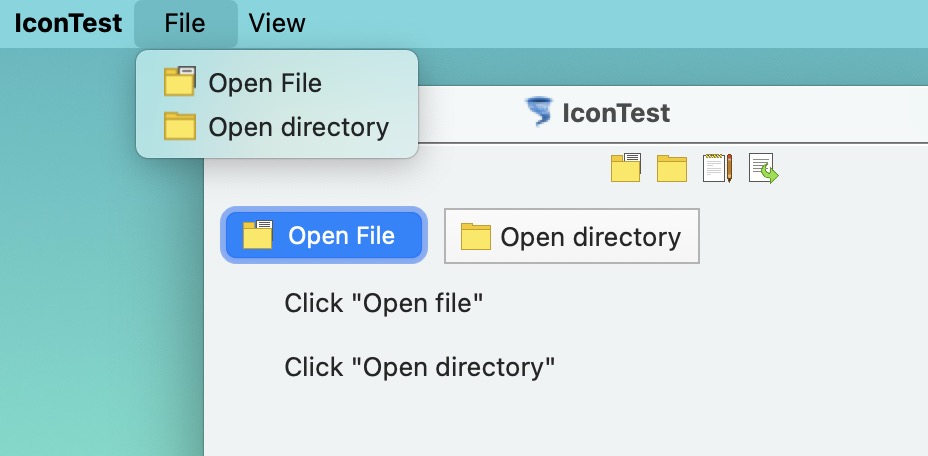Click the IconTest window title text

coord(616,113)
